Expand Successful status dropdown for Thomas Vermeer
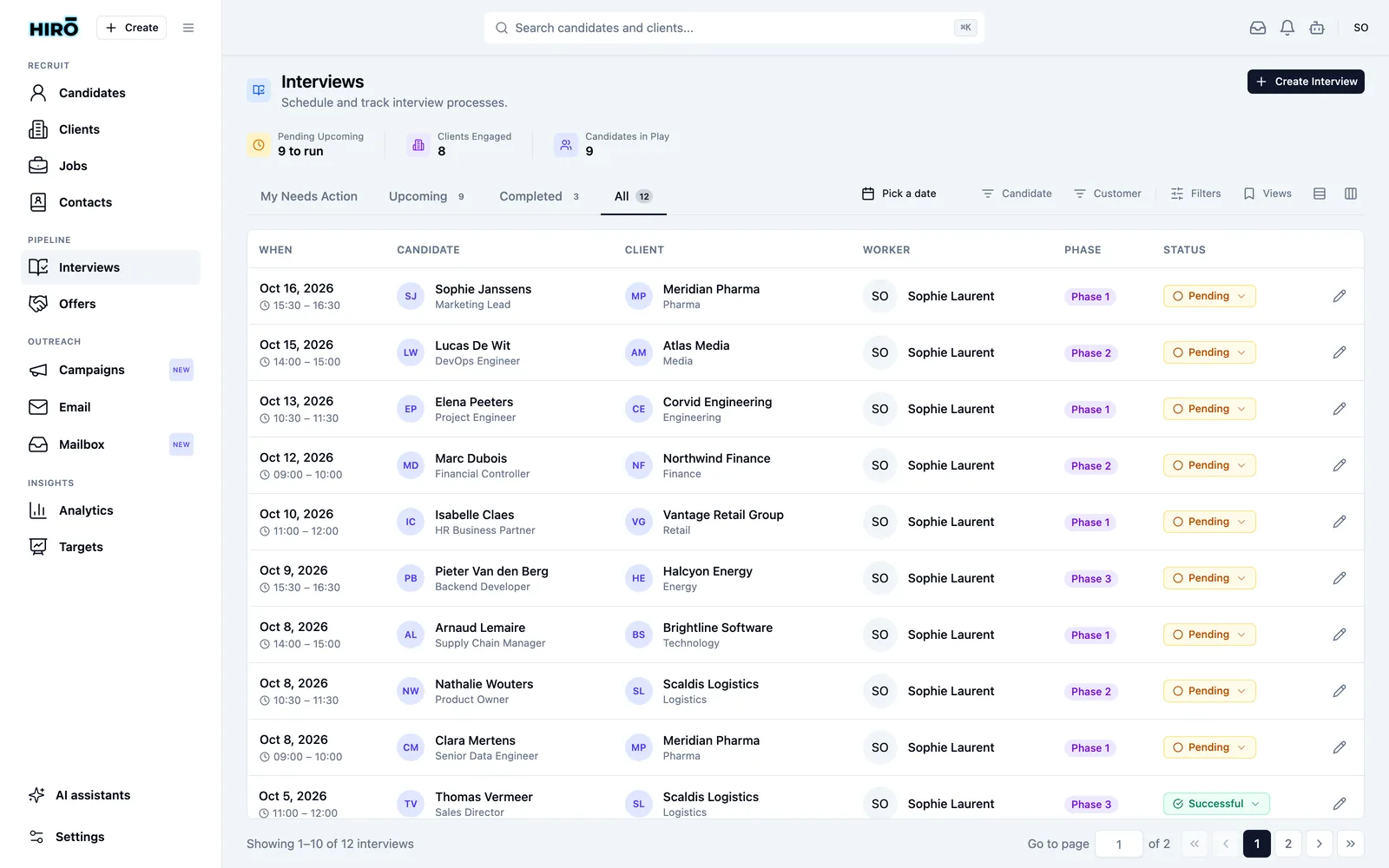Screen dimensions: 1389x868 pyautogui.click(x=1216, y=804)
